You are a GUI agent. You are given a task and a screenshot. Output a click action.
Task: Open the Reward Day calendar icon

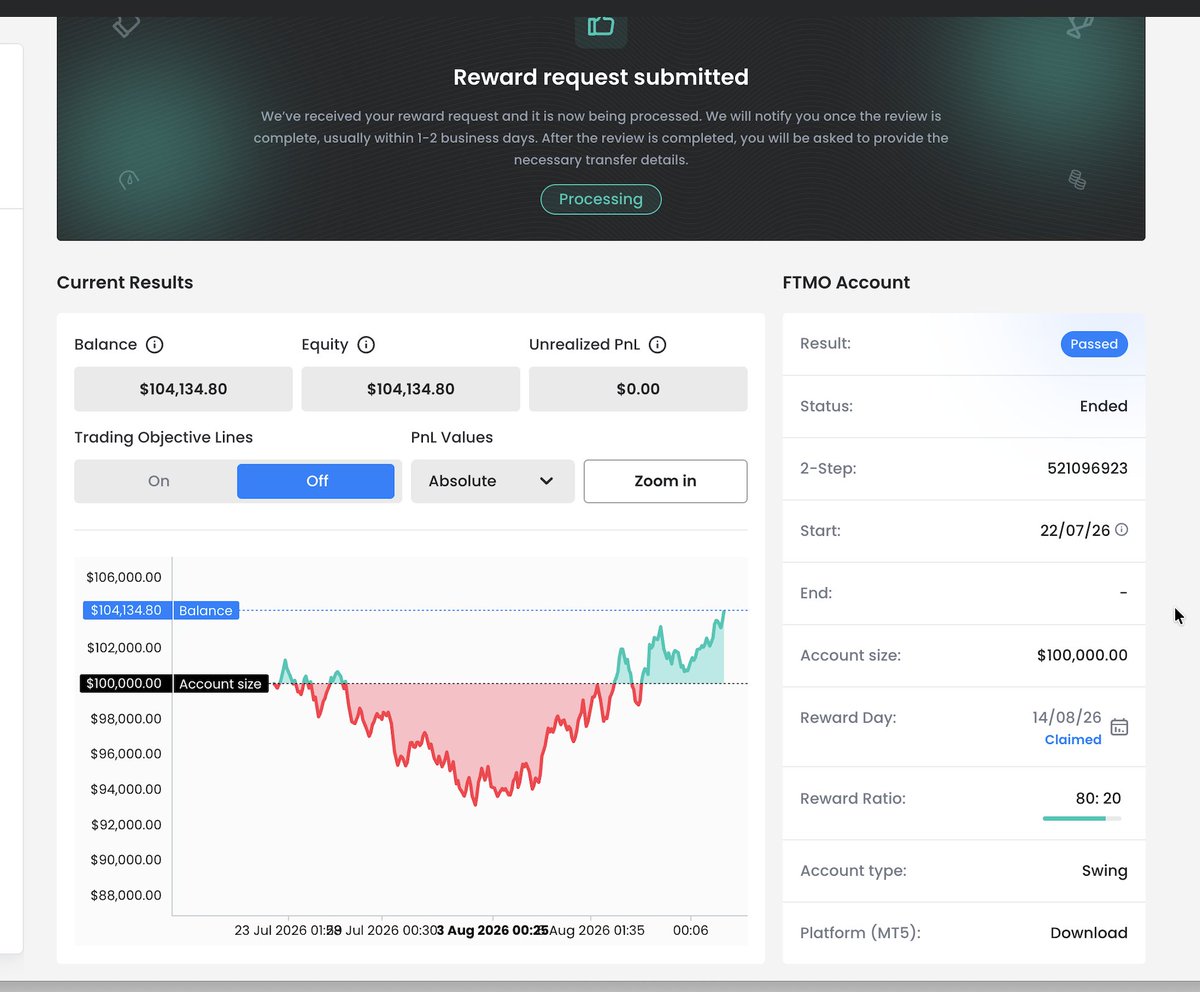1119,727
